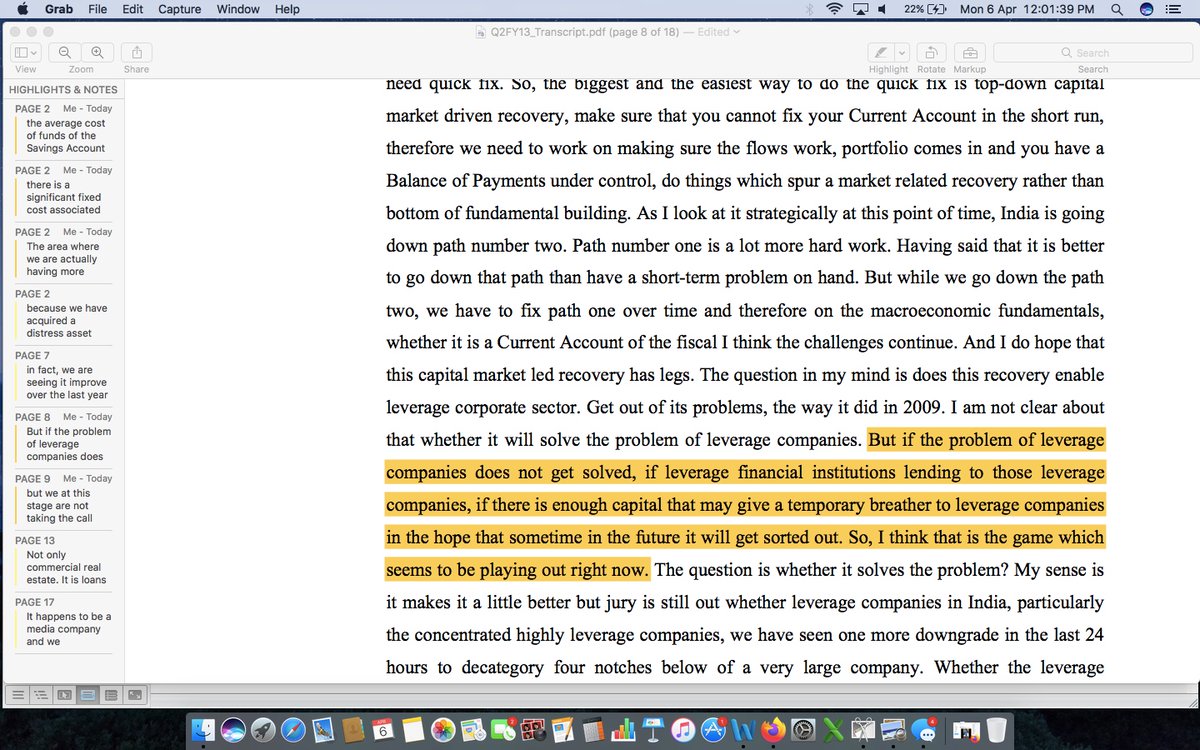Open the Edit menu
The image size is (1200, 750).
132,9
